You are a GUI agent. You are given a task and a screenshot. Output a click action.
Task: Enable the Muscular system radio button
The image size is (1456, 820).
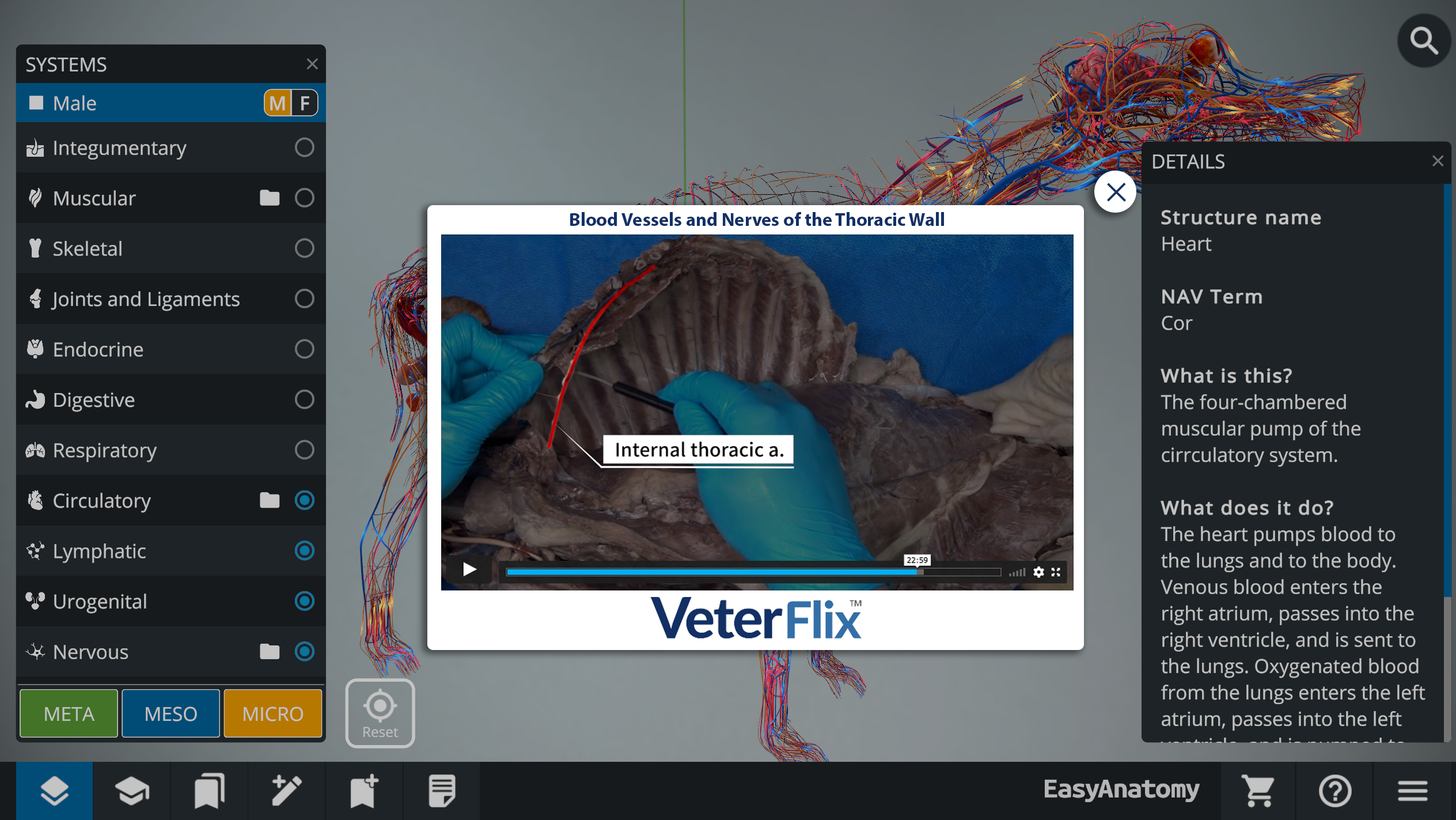pos(305,198)
